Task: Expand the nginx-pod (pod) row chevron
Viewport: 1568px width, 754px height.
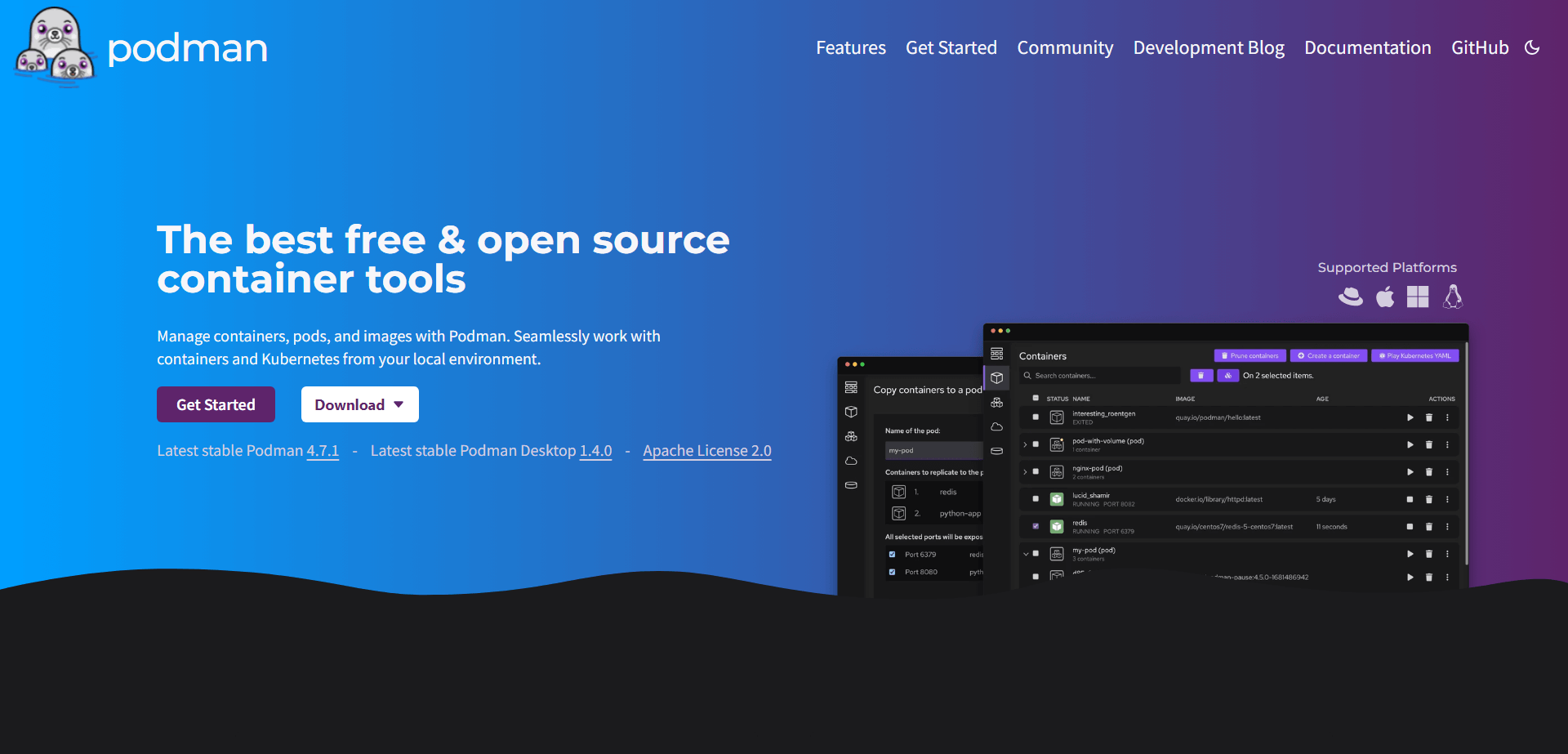Action: [x=1025, y=472]
